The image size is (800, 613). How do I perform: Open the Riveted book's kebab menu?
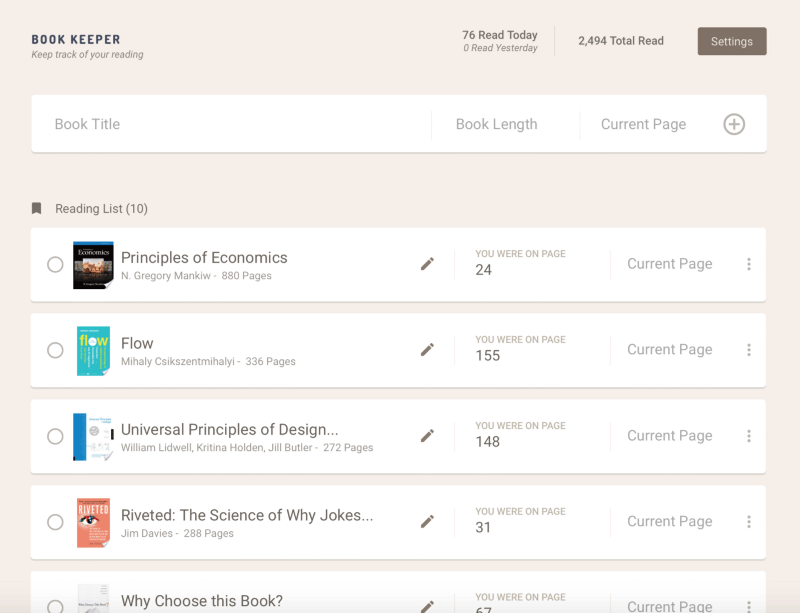749,522
